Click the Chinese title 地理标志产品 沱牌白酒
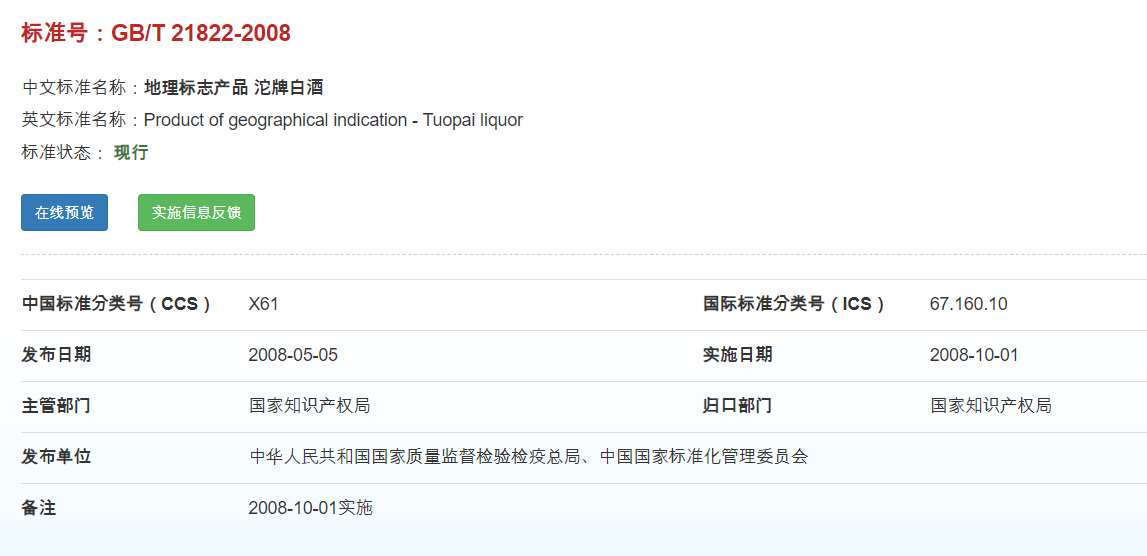Viewport: 1147px width, 556px height. coord(234,88)
